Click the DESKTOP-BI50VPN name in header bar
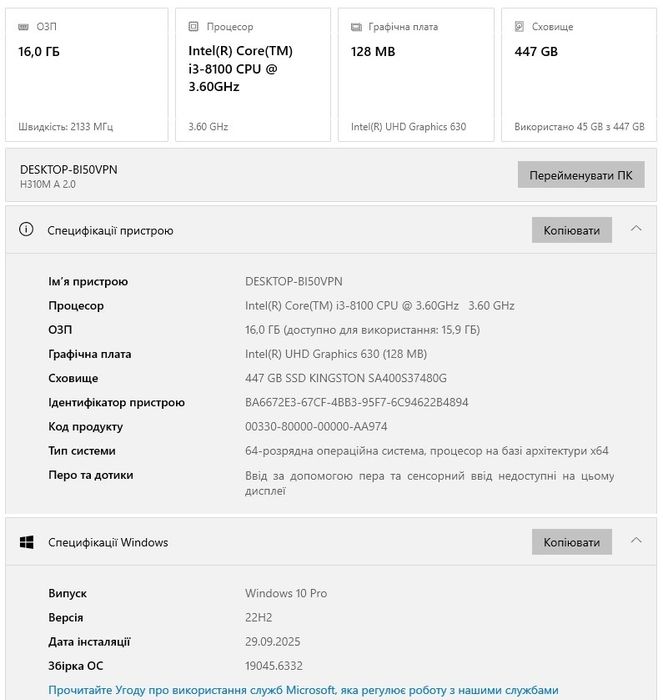Screen dimensions: 663x700 [x=69, y=170]
